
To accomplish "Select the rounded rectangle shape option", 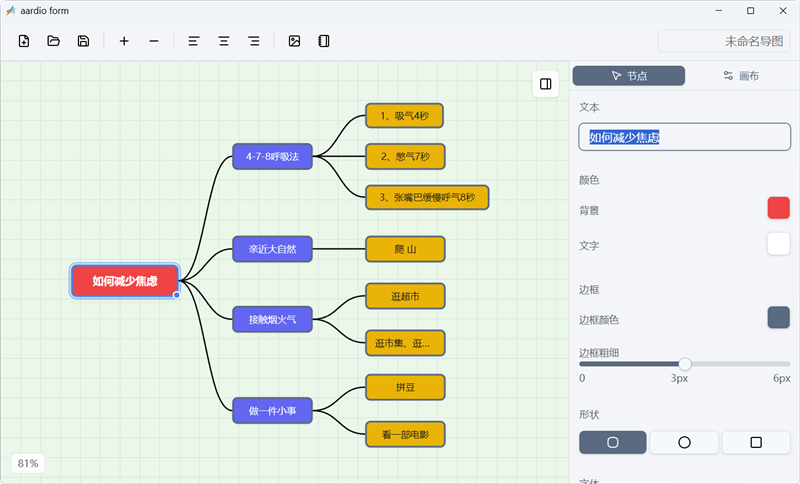I will 613,442.
